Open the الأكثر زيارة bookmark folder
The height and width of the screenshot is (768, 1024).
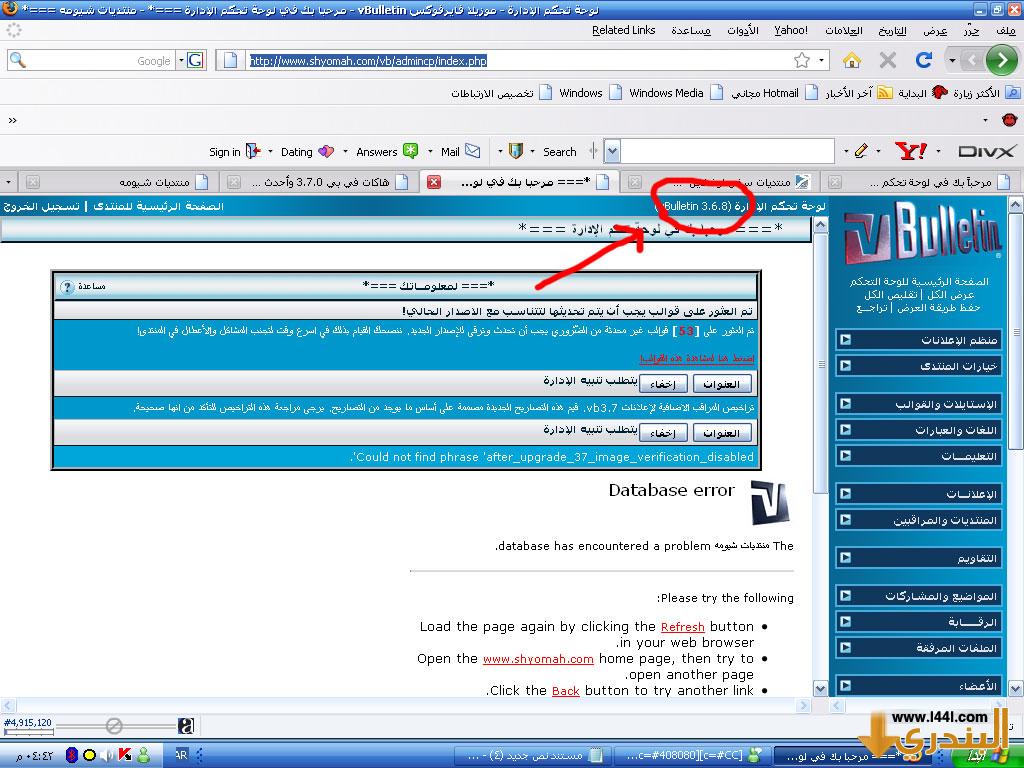point(984,93)
